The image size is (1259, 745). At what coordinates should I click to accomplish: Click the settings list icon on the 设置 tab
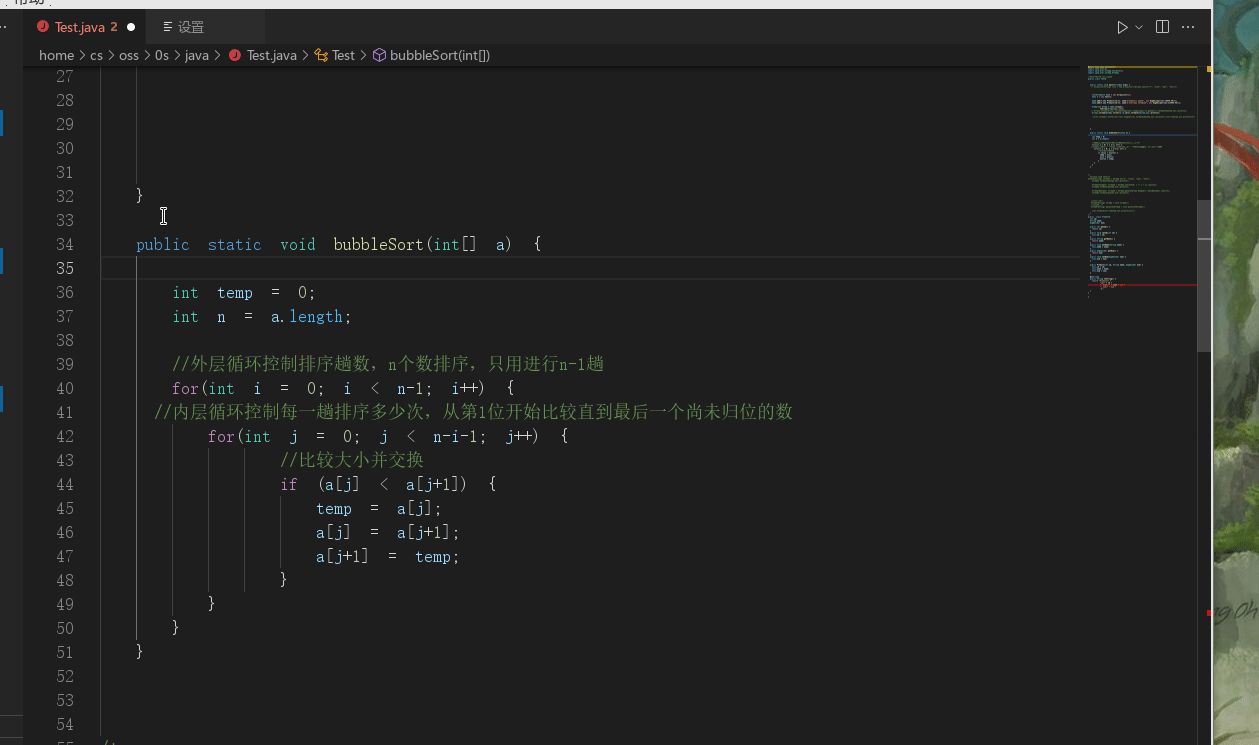[x=166, y=28]
